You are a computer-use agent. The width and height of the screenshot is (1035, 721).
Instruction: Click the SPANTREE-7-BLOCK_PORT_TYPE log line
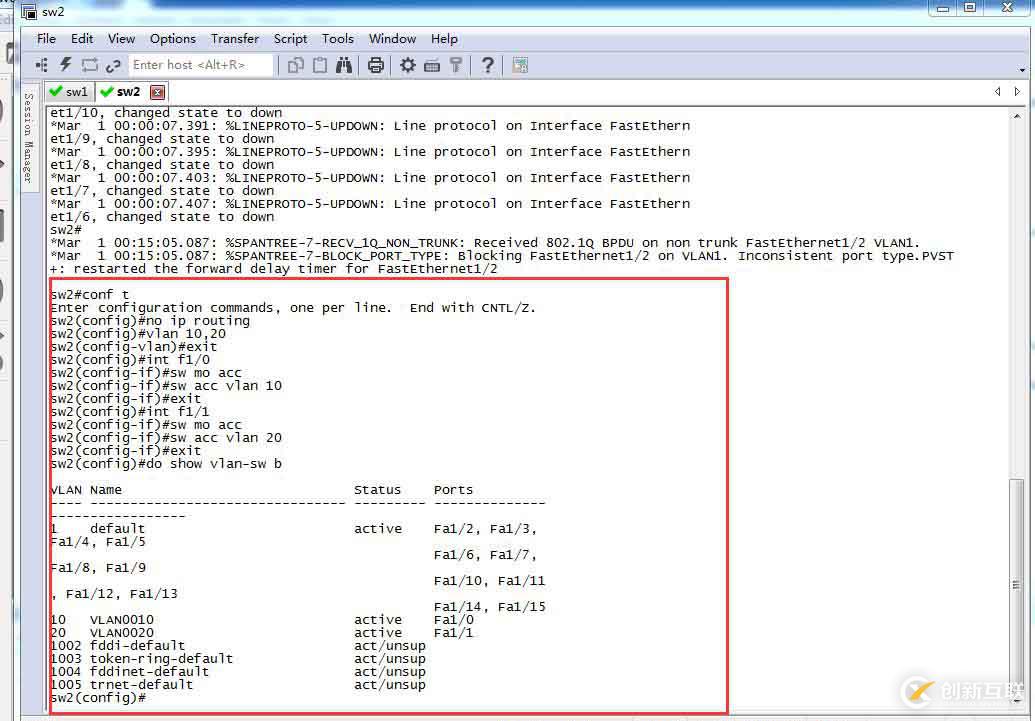click(x=502, y=256)
